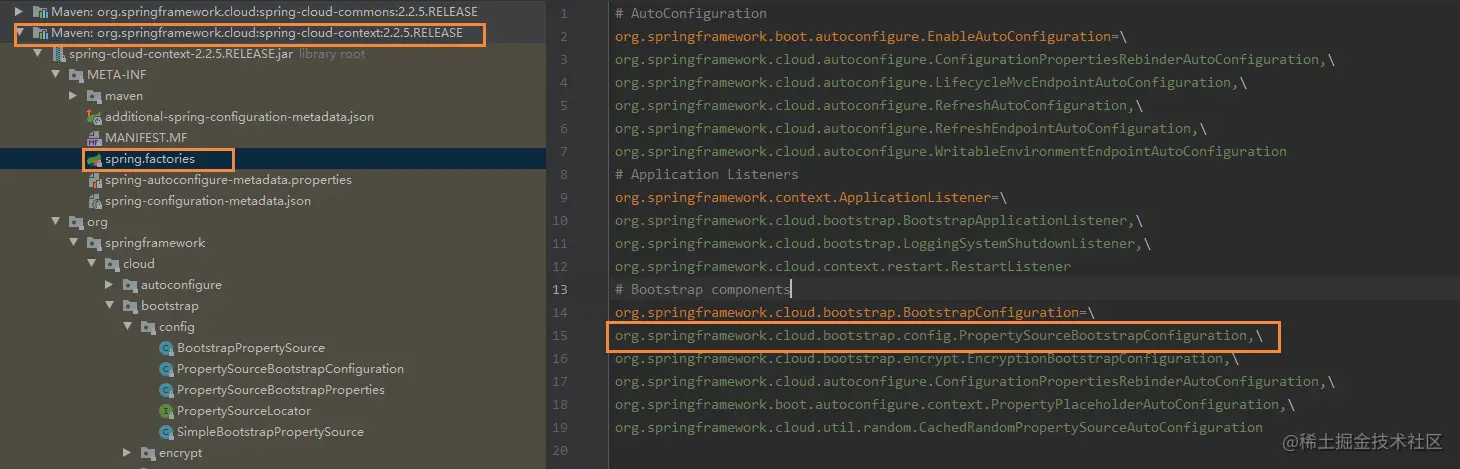Image resolution: width=1460 pixels, height=469 pixels.
Task: Click the PropertySourceBootstrapConfiguration class icon
Action: (167, 369)
